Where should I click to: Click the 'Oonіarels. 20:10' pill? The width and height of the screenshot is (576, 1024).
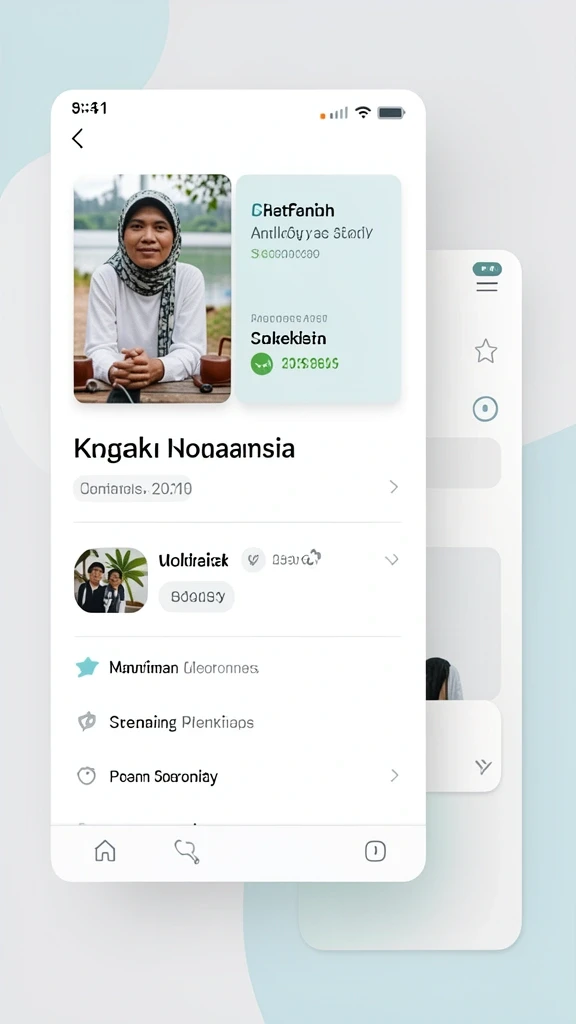[x=133, y=488]
